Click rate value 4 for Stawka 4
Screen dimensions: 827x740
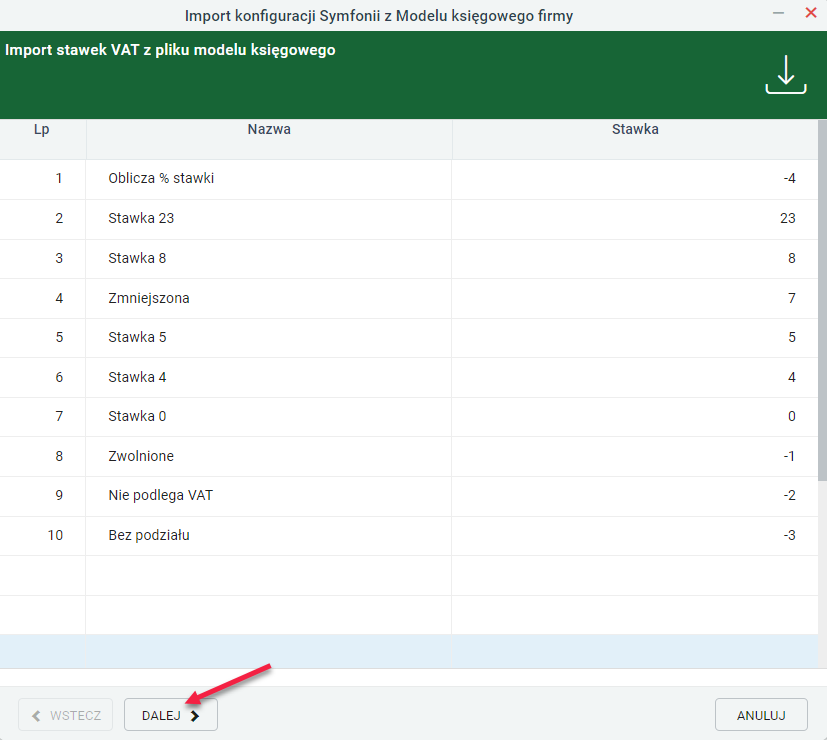[792, 377]
